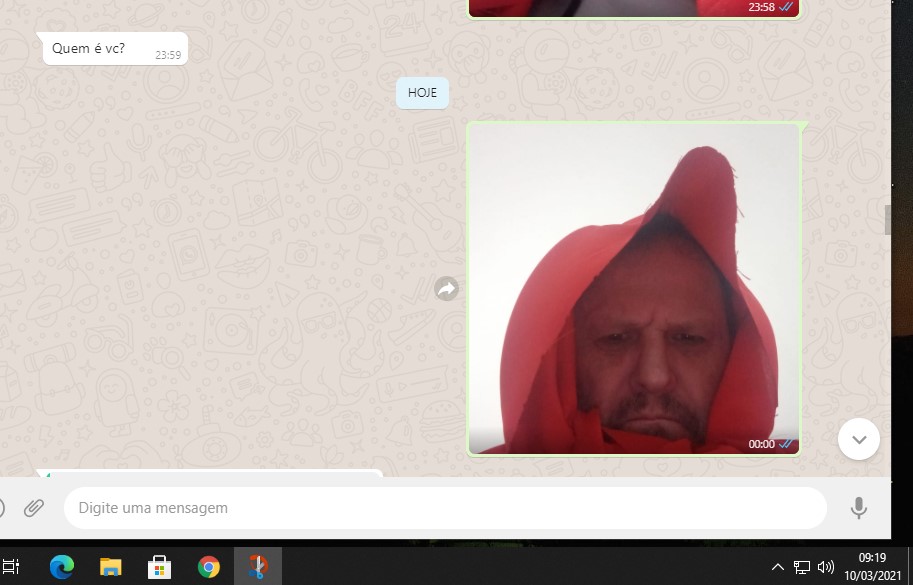
Task: Click the HOJE date label
Action: pos(422,93)
